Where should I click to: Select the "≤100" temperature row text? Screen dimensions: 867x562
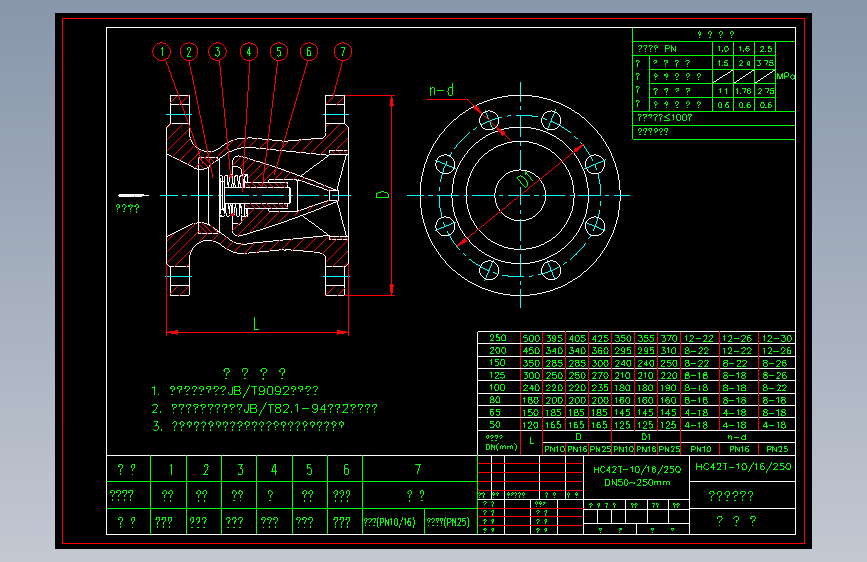[665, 118]
